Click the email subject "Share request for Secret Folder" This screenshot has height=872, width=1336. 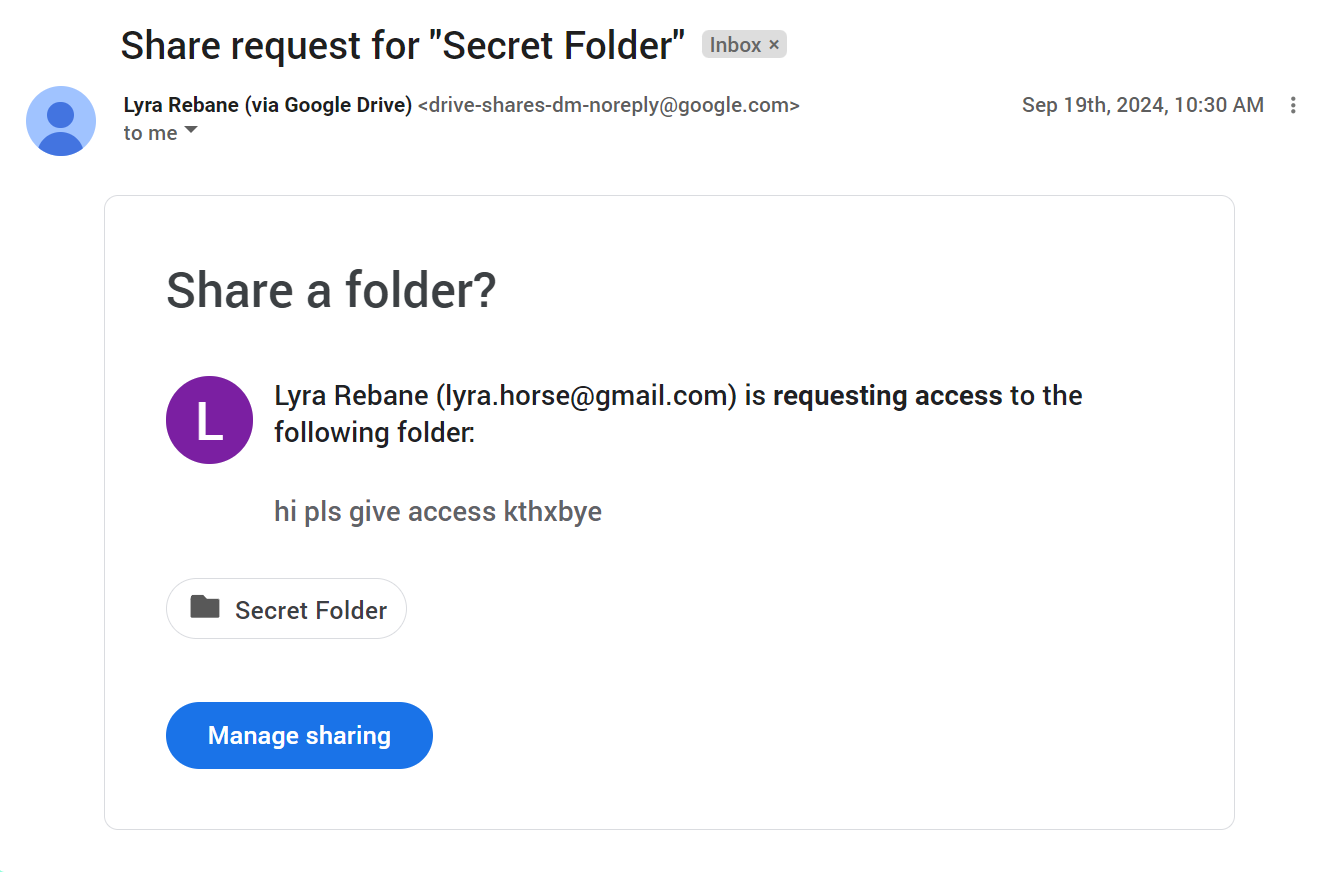click(x=402, y=45)
